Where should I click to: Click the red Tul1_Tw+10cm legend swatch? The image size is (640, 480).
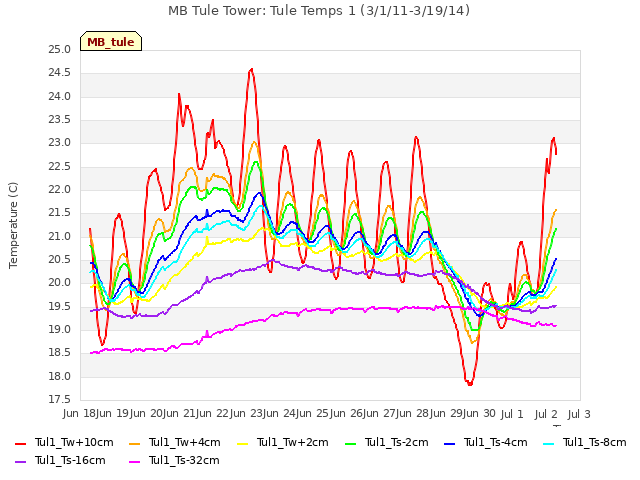(20, 443)
